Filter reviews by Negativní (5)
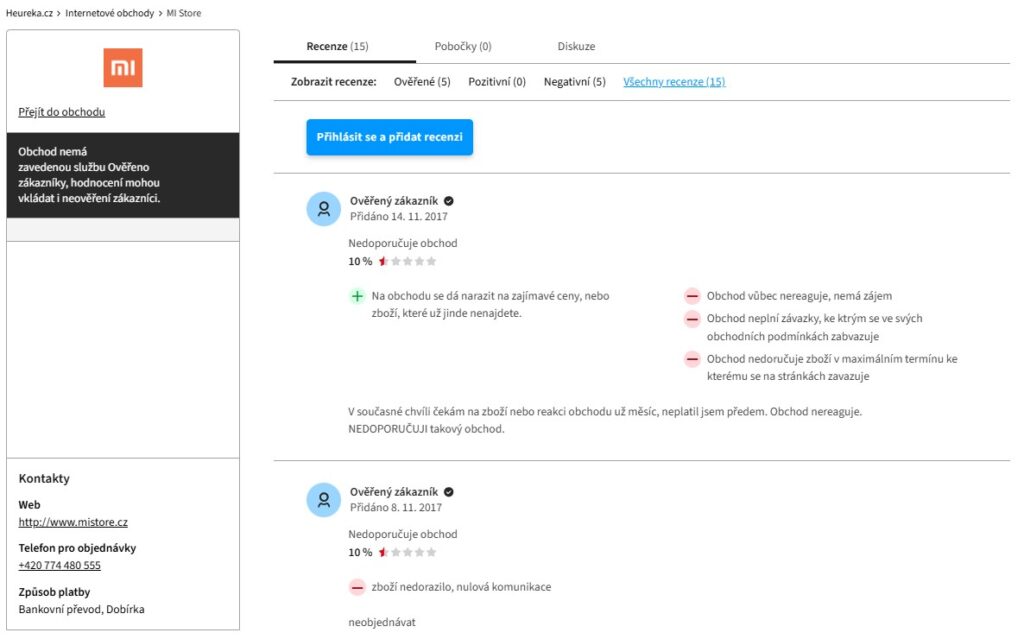 pyautogui.click(x=574, y=82)
